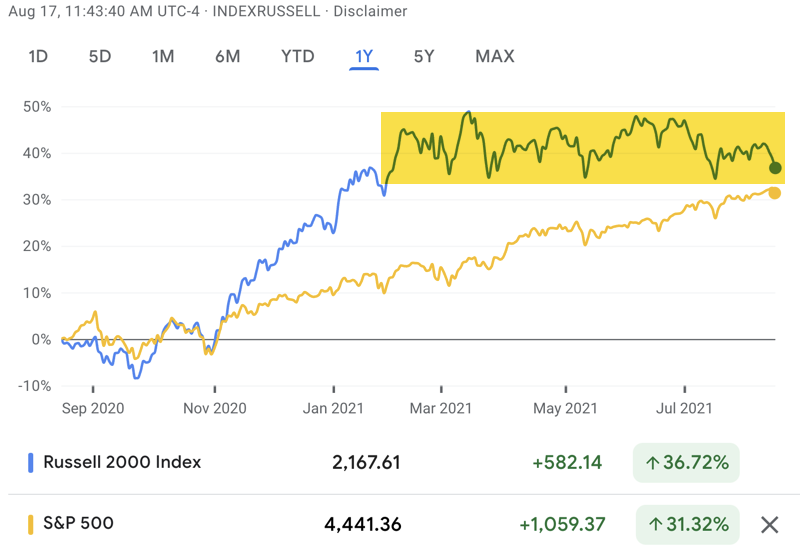This screenshot has width=800, height=554.
Task: Click the yellow S&P endpoint dot
Action: [774, 193]
